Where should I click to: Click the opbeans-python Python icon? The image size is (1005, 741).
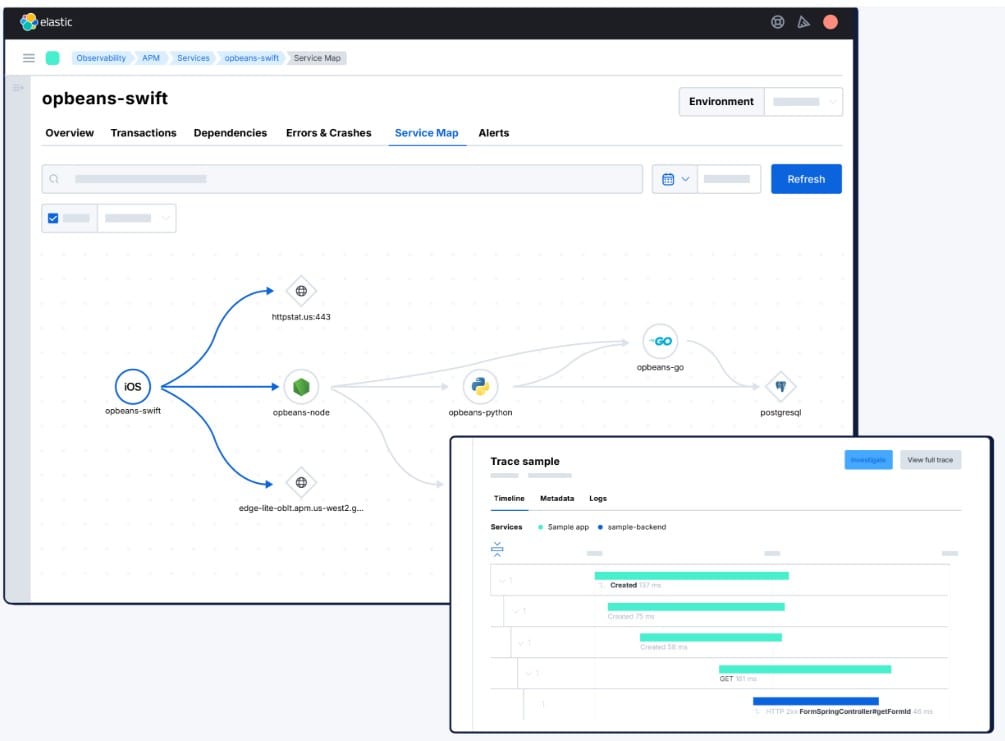tap(479, 387)
